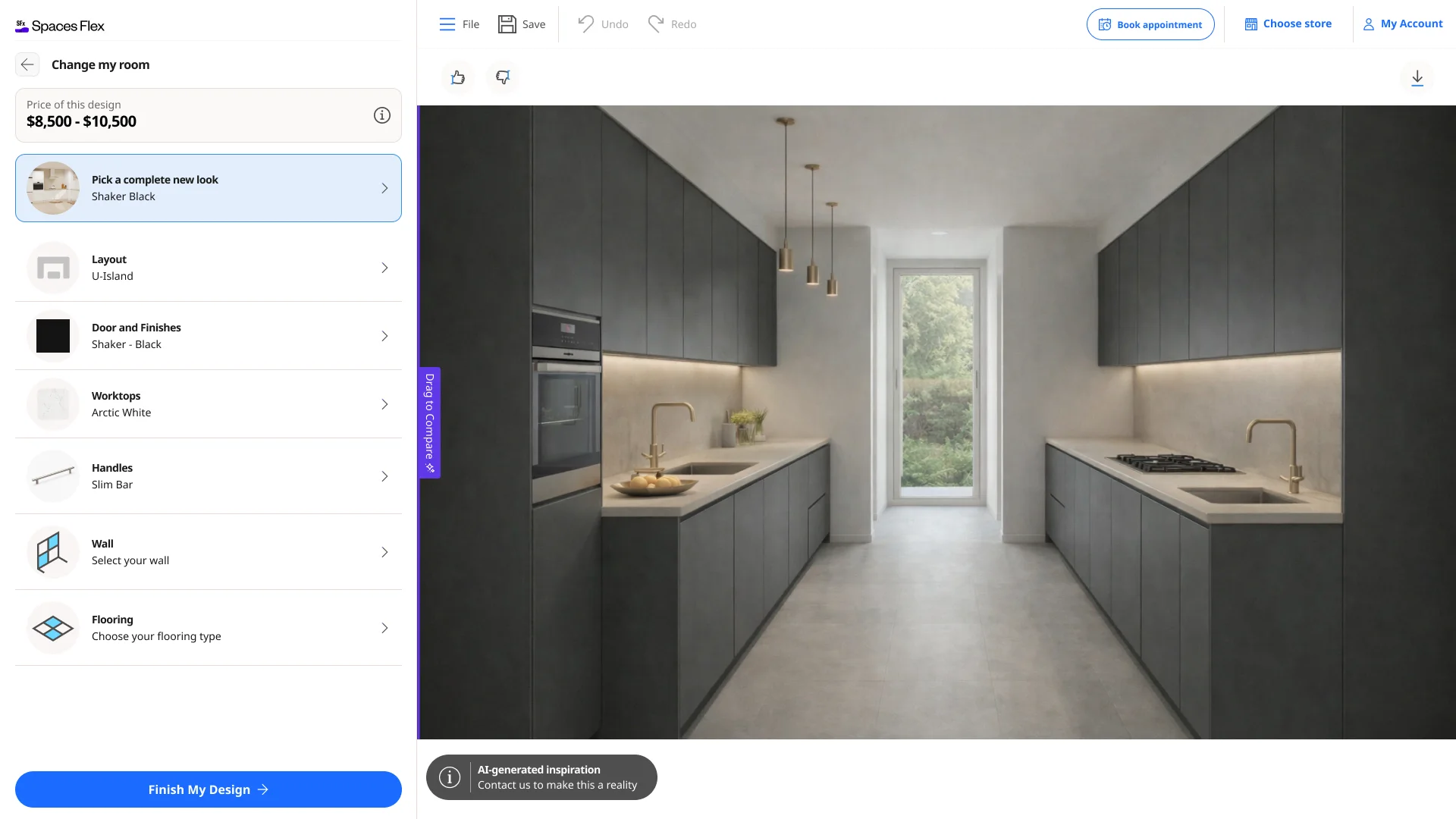Viewport: 1456px width, 819px height.
Task: Select the Door and Finishes label
Action: click(x=136, y=328)
